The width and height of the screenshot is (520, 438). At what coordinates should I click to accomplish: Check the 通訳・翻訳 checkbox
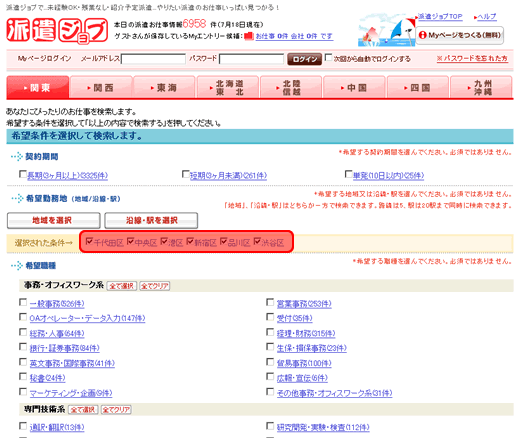[x=23, y=426]
